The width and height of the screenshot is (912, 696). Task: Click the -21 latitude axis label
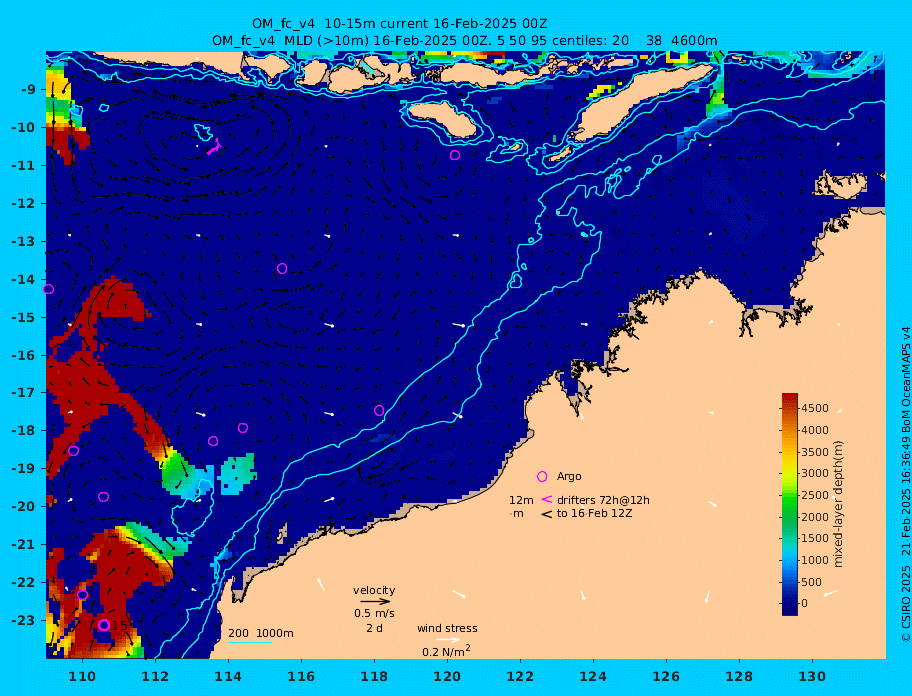tap(23, 545)
